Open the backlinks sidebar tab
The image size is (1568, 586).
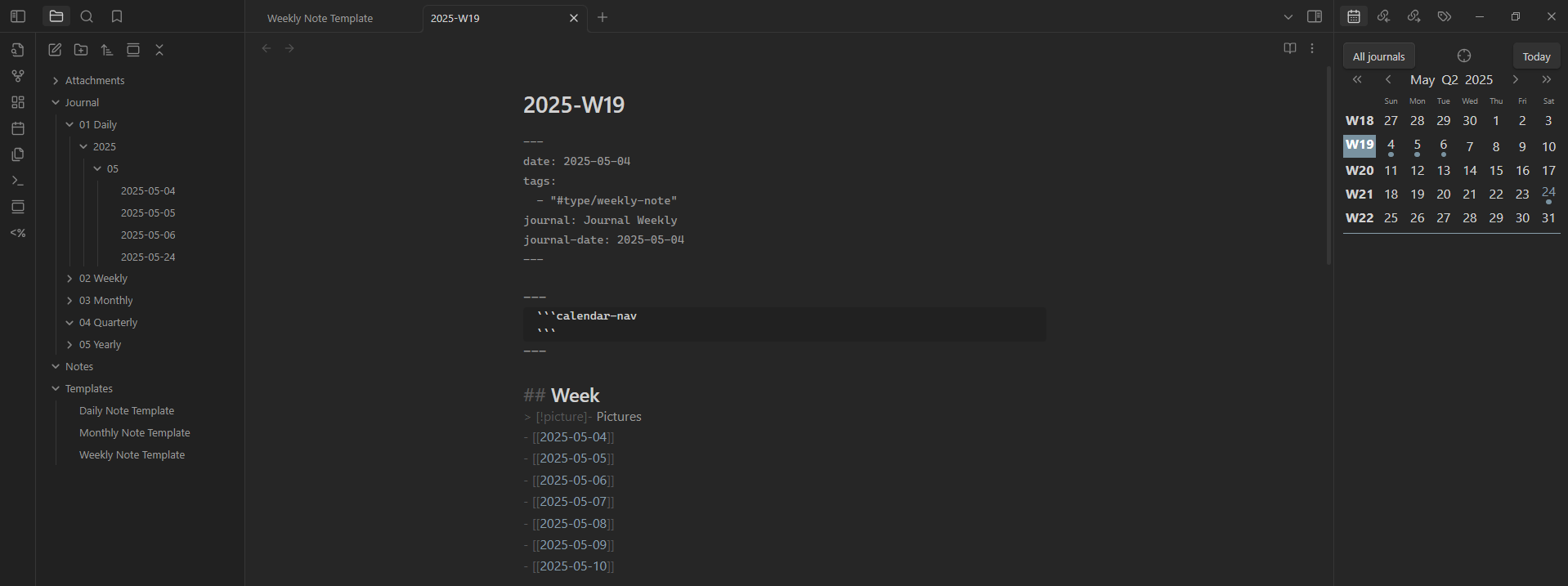click(x=1383, y=16)
